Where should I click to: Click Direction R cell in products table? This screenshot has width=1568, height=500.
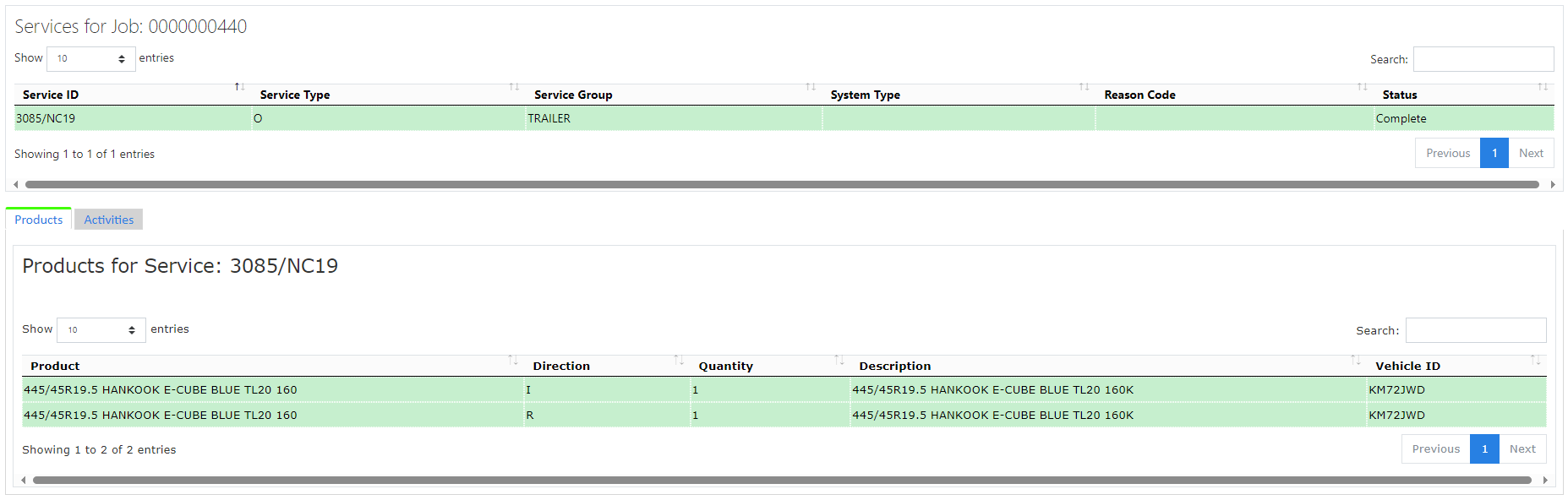click(x=607, y=415)
